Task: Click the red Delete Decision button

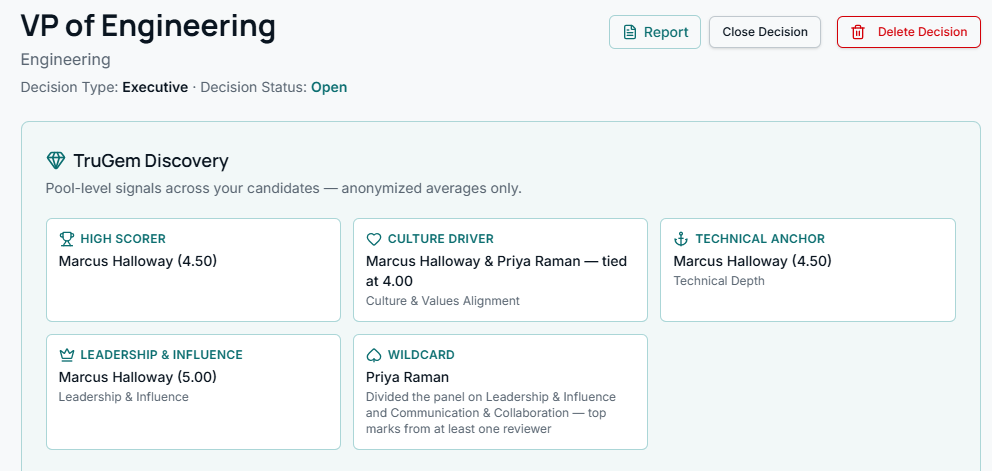Action: point(908,32)
